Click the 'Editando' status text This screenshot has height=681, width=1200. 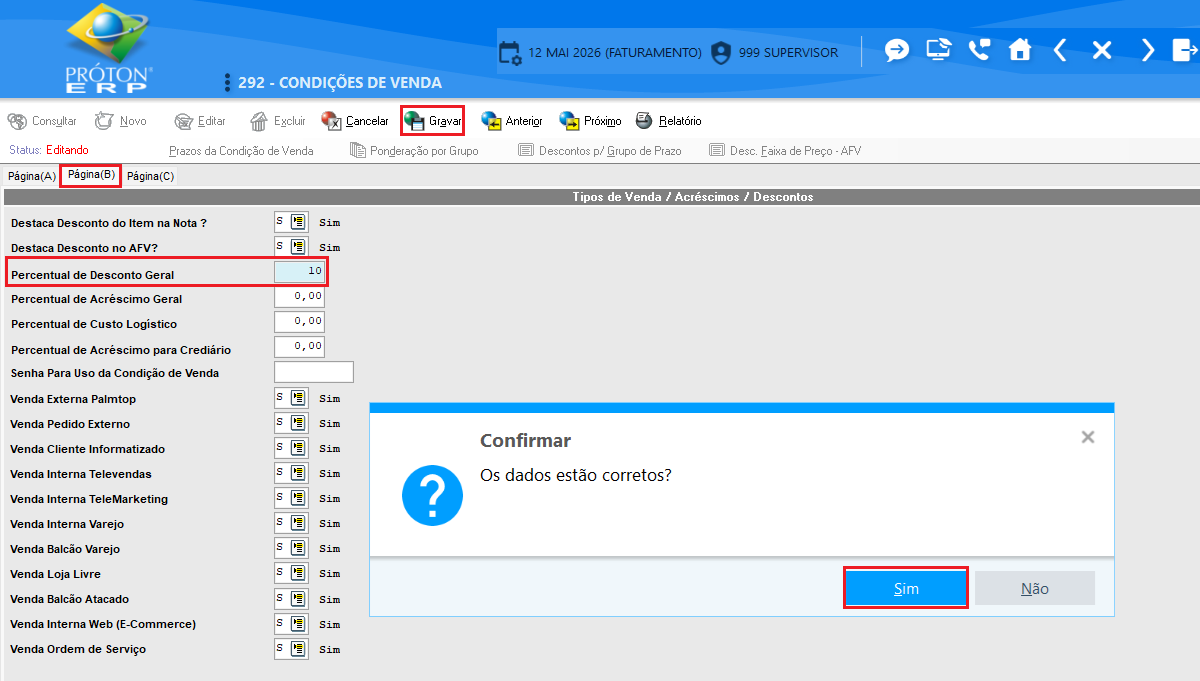click(x=67, y=150)
